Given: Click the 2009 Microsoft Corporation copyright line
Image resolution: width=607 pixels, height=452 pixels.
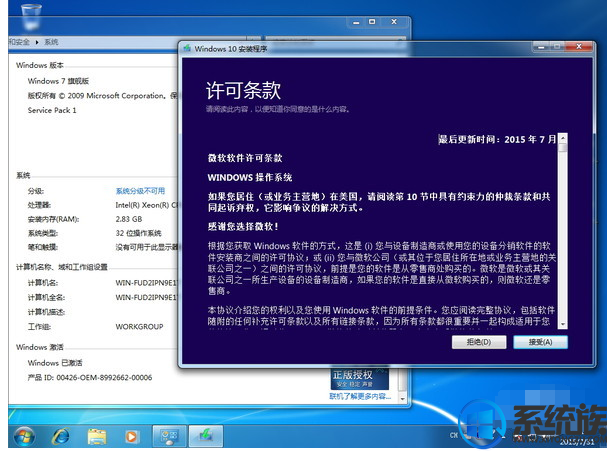Looking at the screenshot, I should point(102,96).
